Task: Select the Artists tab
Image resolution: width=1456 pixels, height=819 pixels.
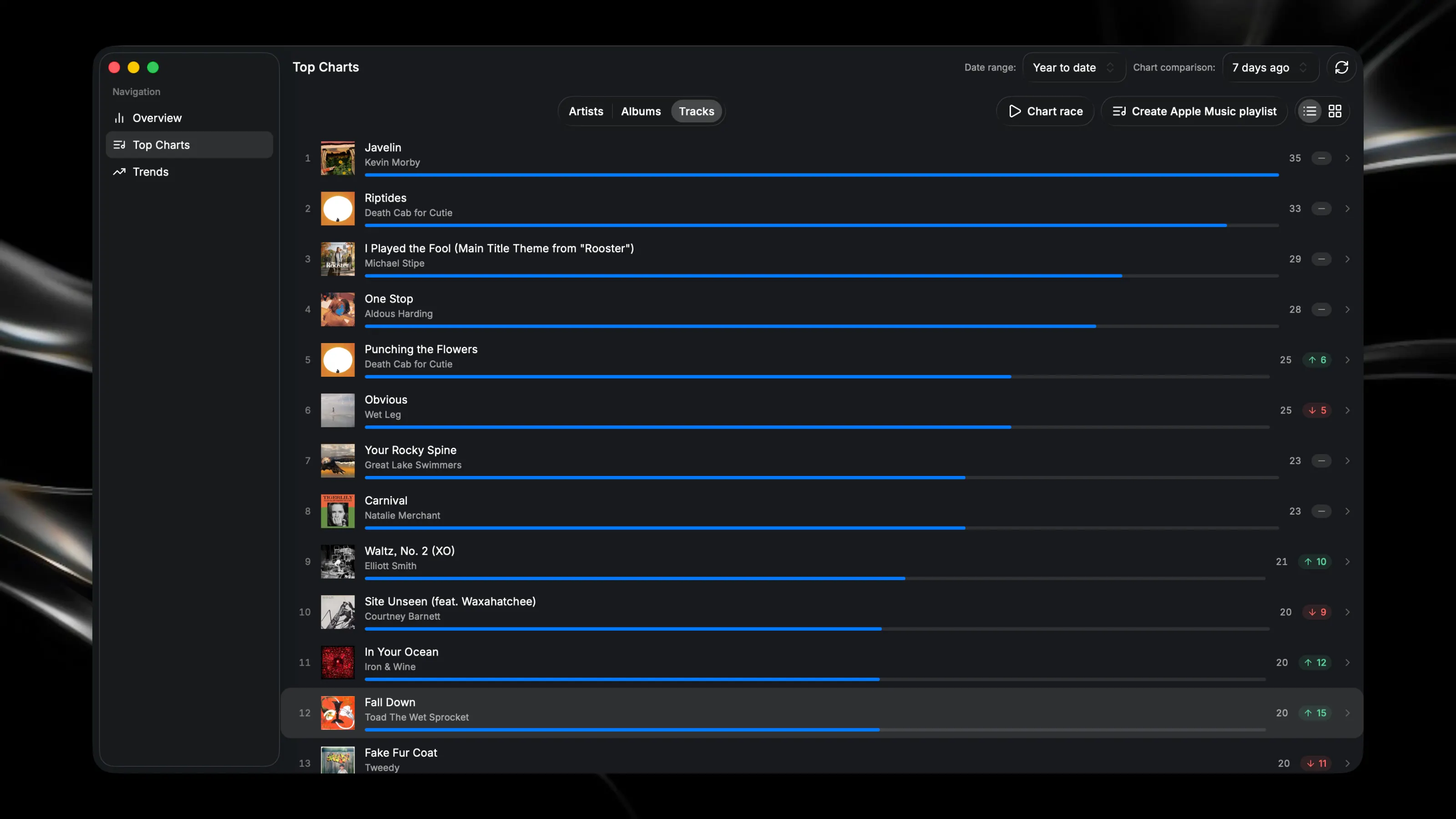Action: point(586,111)
